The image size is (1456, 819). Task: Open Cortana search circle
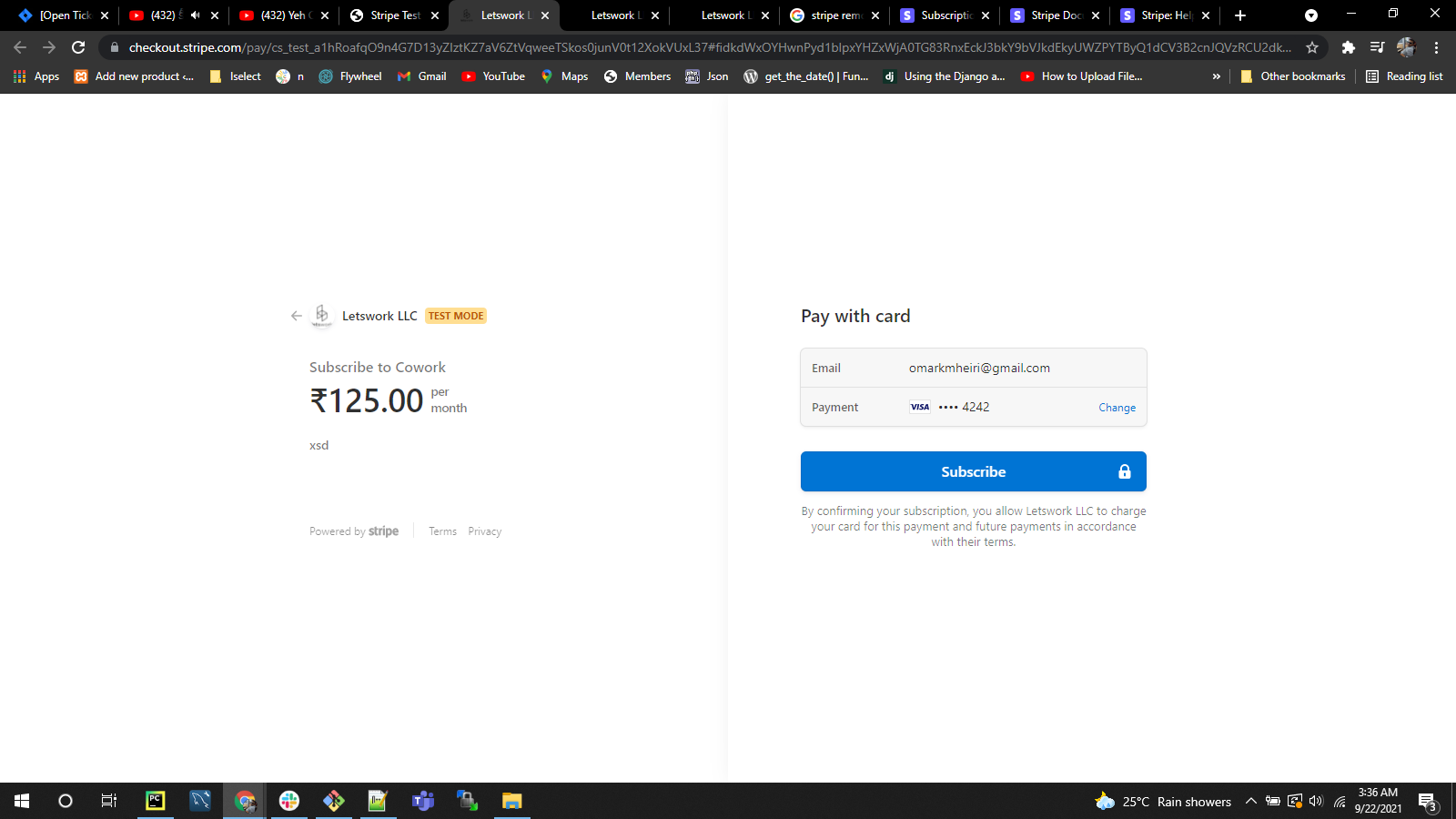pyautogui.click(x=66, y=801)
